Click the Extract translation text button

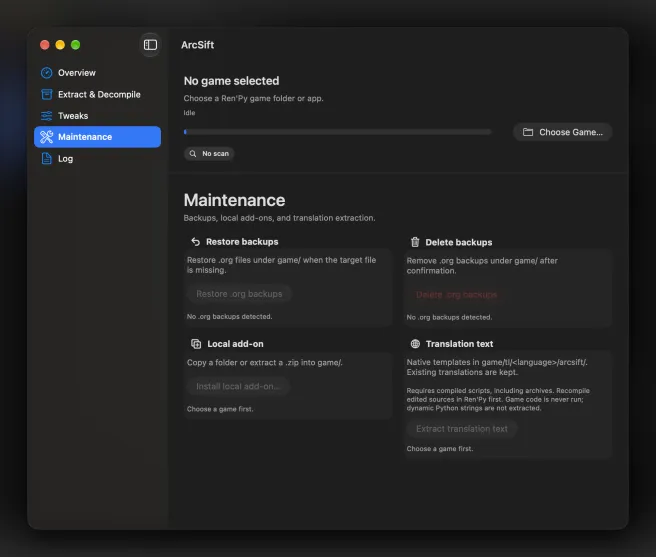point(461,429)
